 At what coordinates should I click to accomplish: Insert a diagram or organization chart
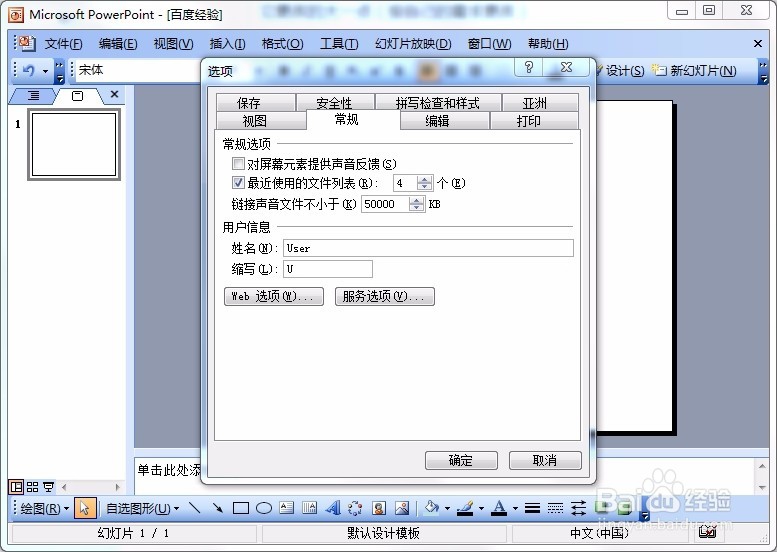click(x=355, y=508)
